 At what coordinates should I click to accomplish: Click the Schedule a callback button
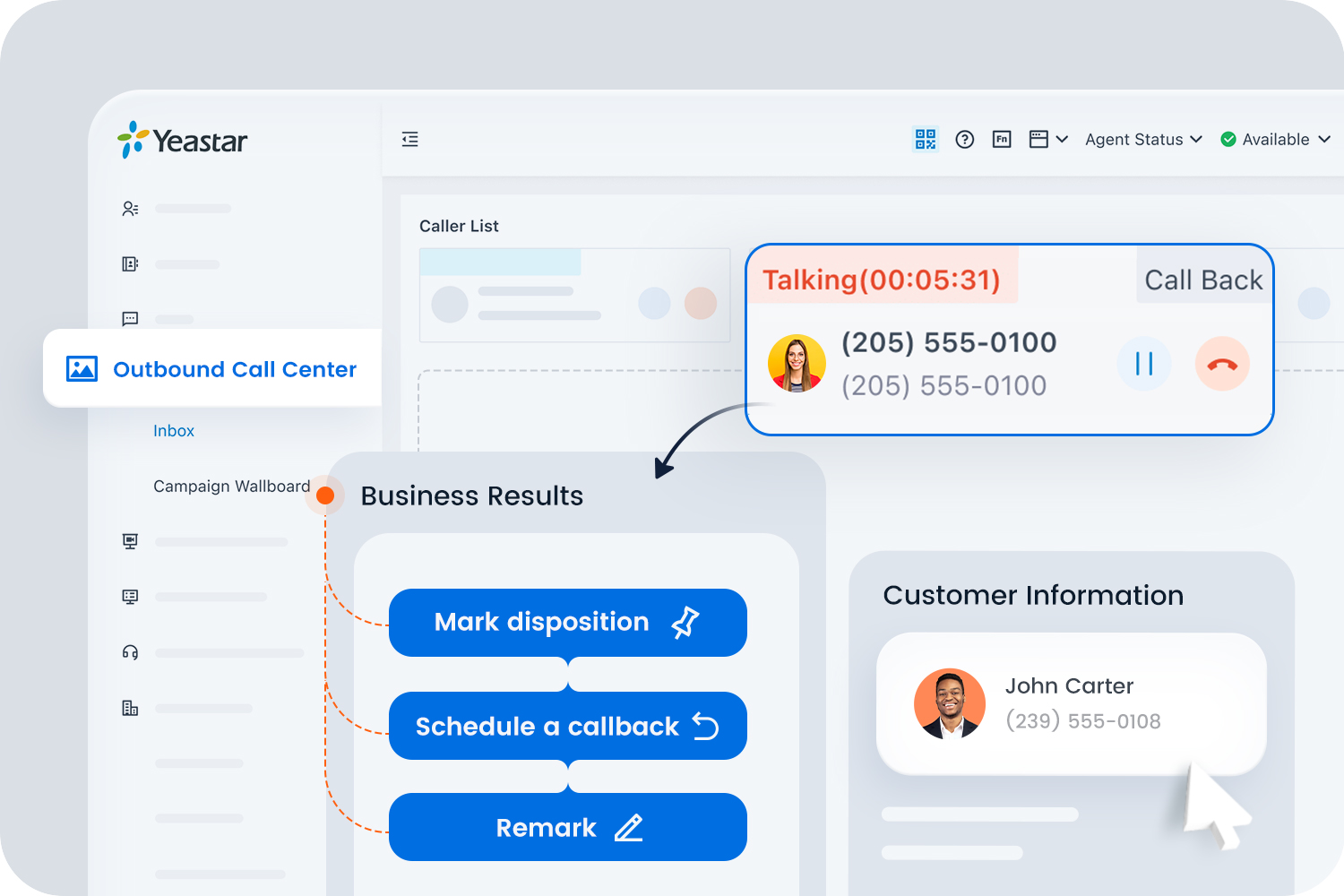point(567,726)
